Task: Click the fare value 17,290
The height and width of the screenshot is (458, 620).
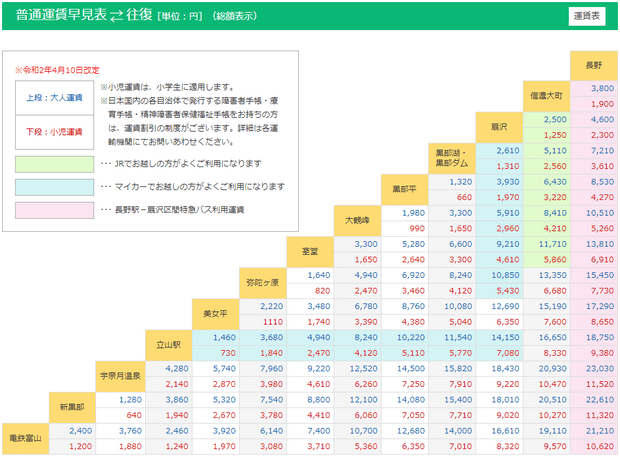Action: coord(600,307)
